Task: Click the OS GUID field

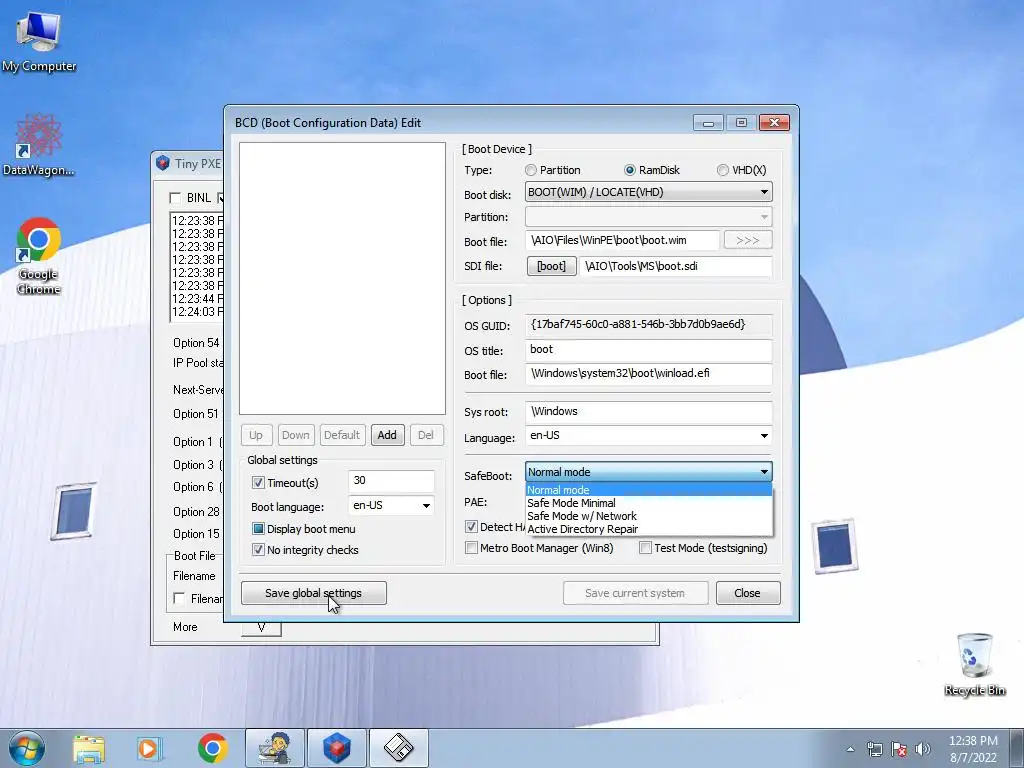Action: [x=648, y=325]
